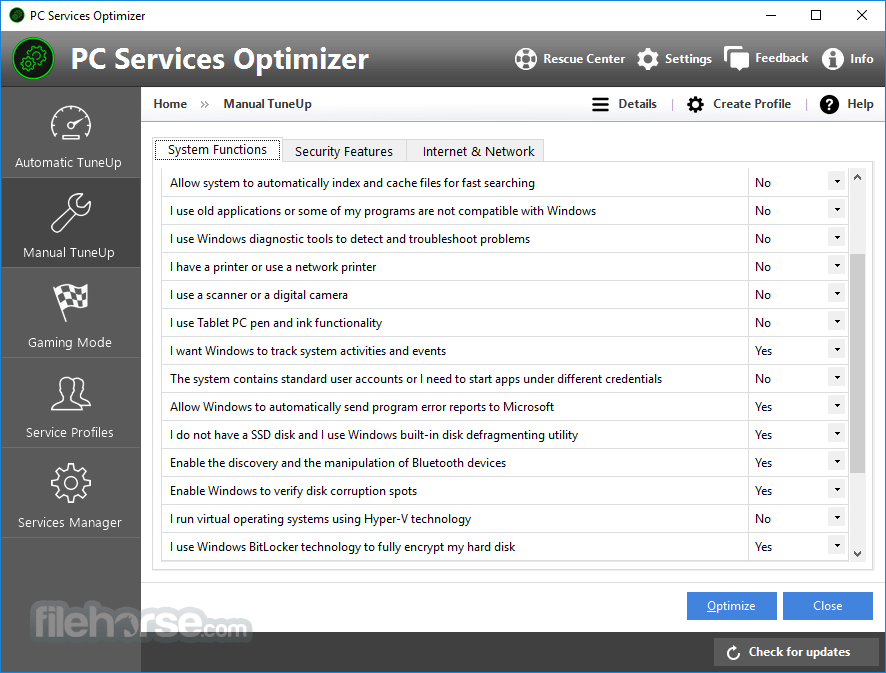Select row about BitLocker hard disk encryption

click(504, 547)
